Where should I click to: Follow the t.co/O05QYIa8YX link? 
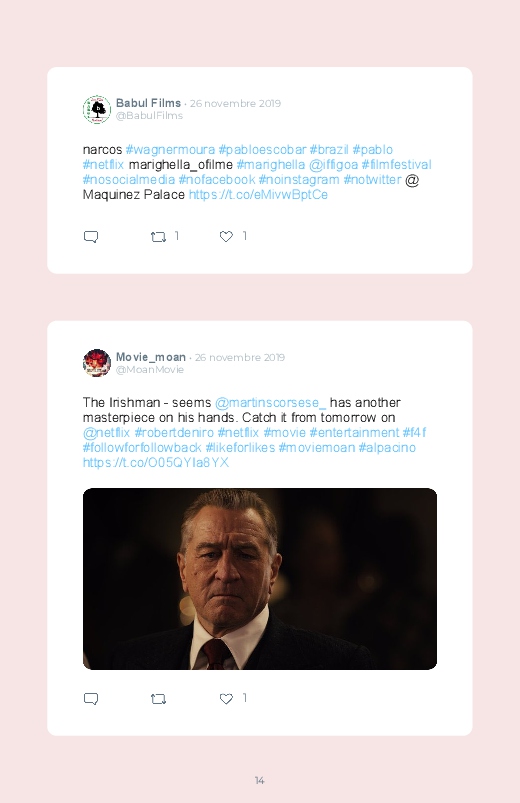(x=156, y=462)
